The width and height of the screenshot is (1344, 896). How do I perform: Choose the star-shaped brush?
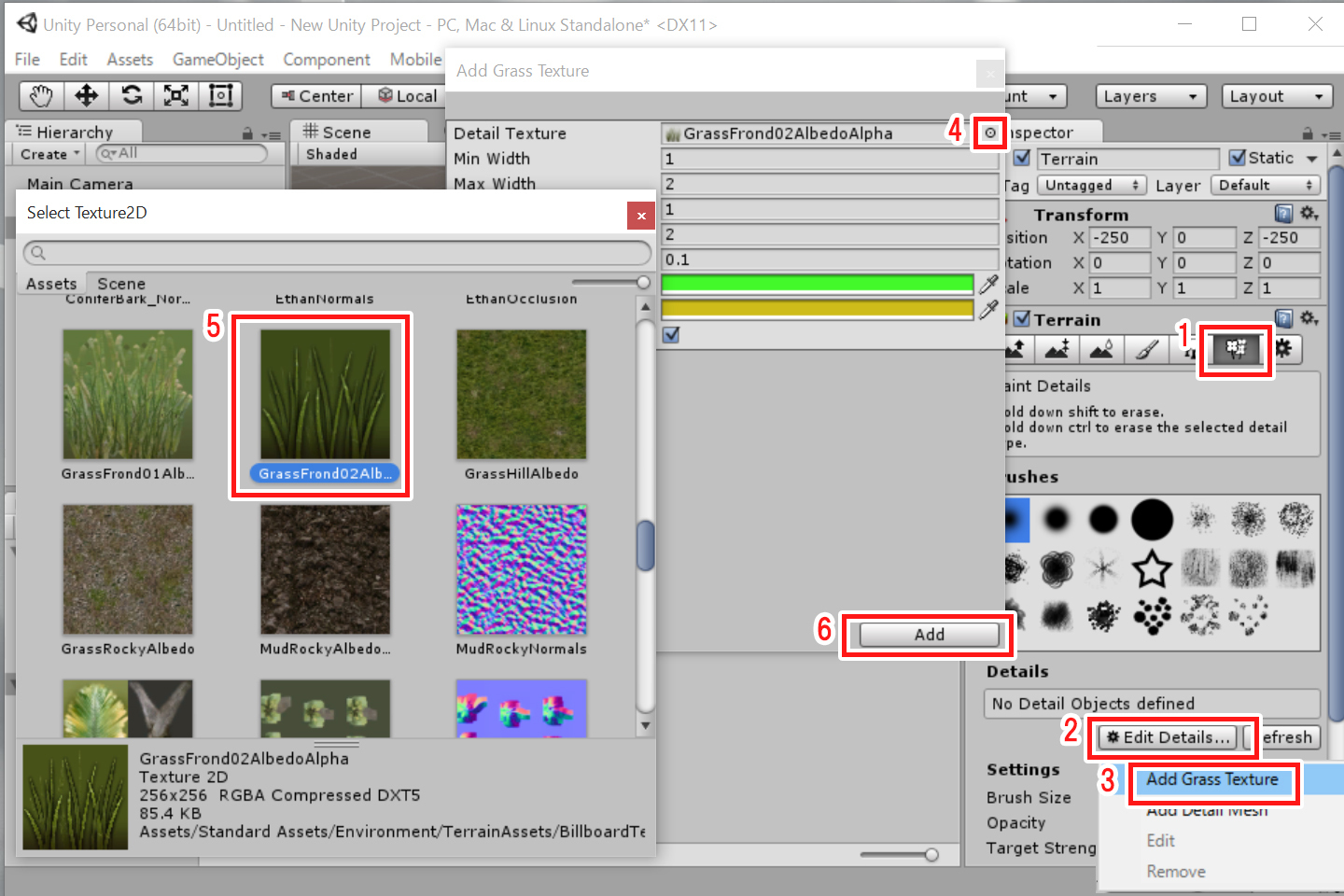click(1152, 567)
